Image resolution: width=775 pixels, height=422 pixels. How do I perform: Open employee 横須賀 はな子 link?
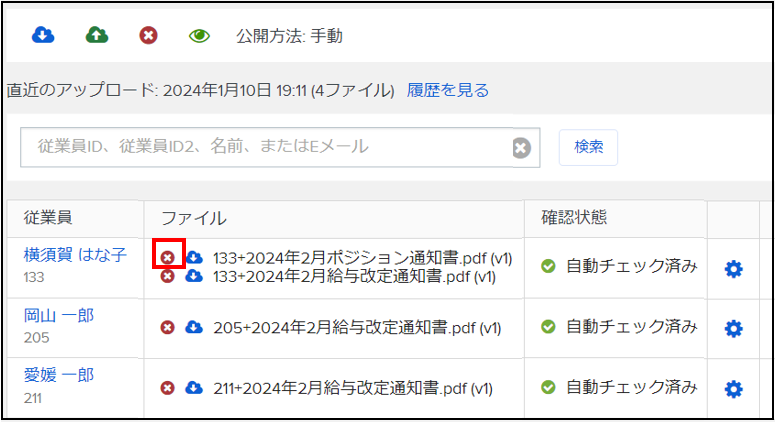coord(75,255)
